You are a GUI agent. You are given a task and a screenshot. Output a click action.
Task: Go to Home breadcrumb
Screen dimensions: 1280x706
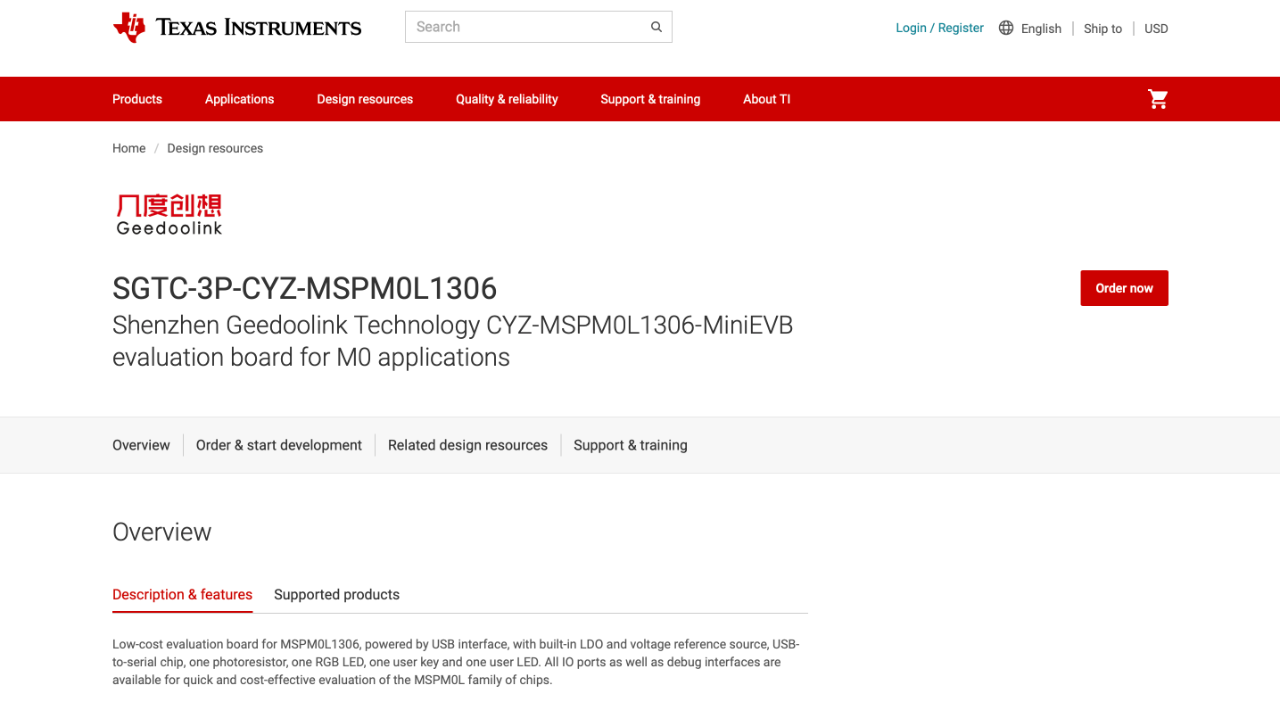129,148
